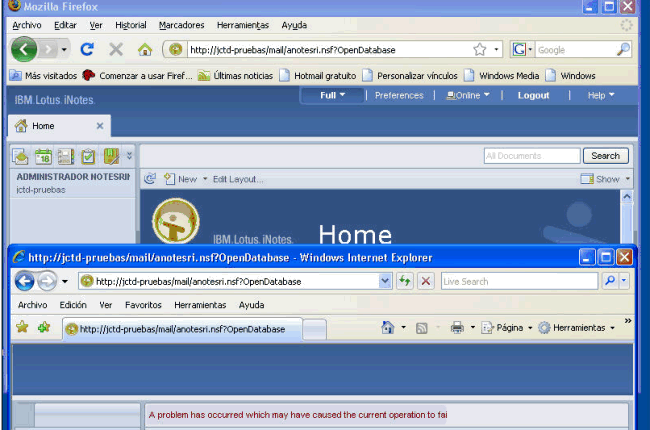650x430 pixels.
Task: Close the iNotes Home tab
Action: point(100,126)
